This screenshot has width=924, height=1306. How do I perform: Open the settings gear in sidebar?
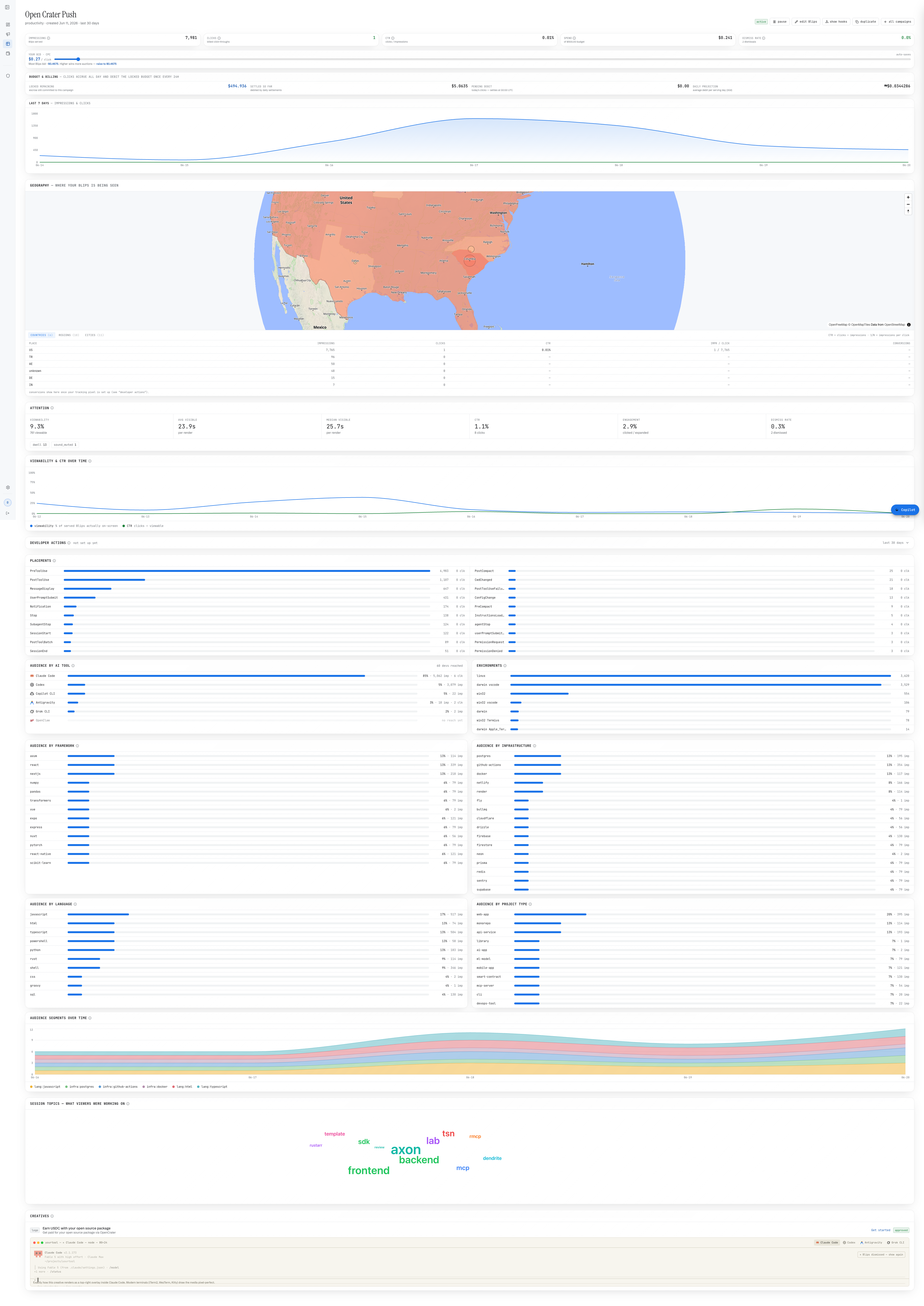[7, 487]
